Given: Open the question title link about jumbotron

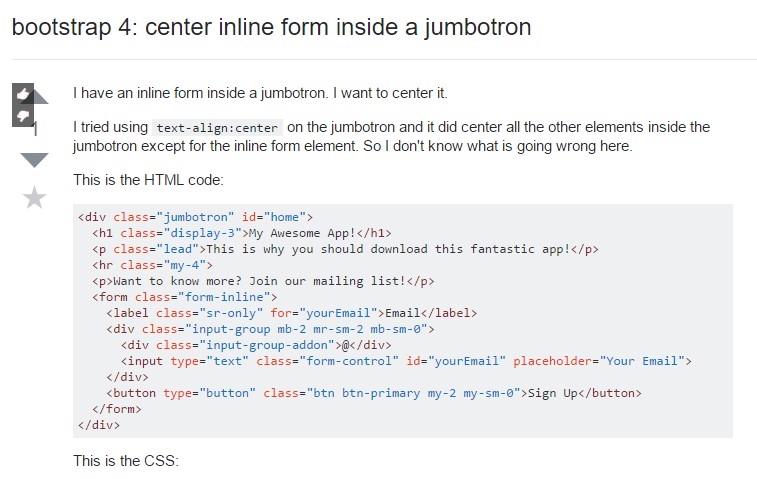Looking at the screenshot, I should pos(271,27).
